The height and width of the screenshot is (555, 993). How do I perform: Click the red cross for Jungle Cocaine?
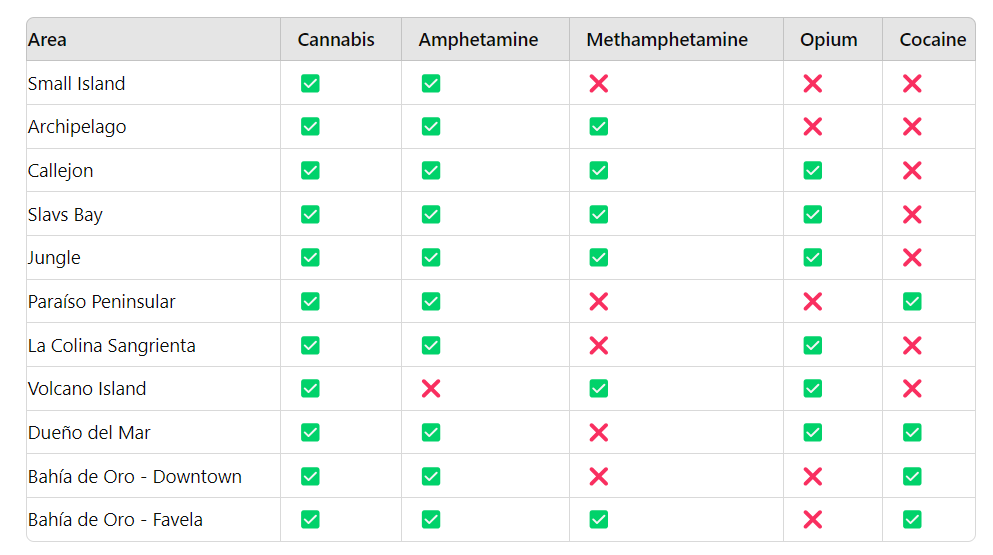pos(911,258)
